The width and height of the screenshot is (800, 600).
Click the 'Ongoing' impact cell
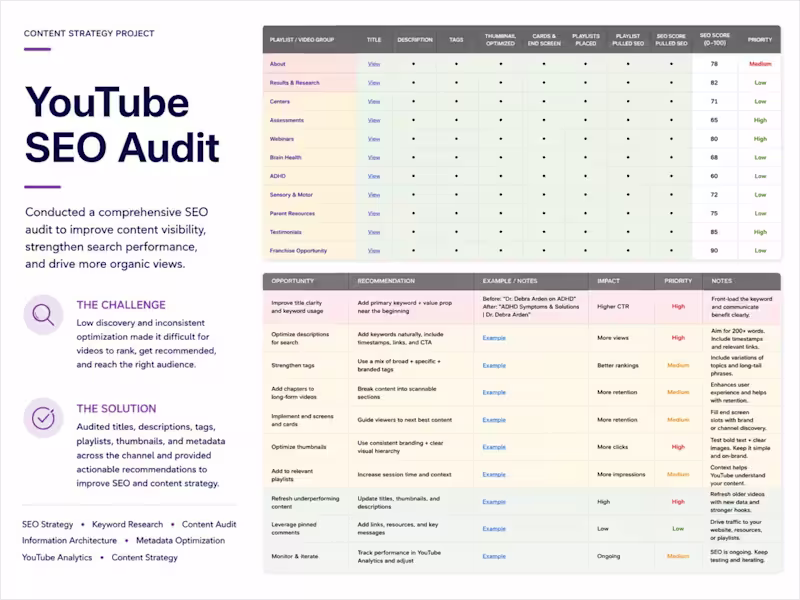(x=608, y=556)
